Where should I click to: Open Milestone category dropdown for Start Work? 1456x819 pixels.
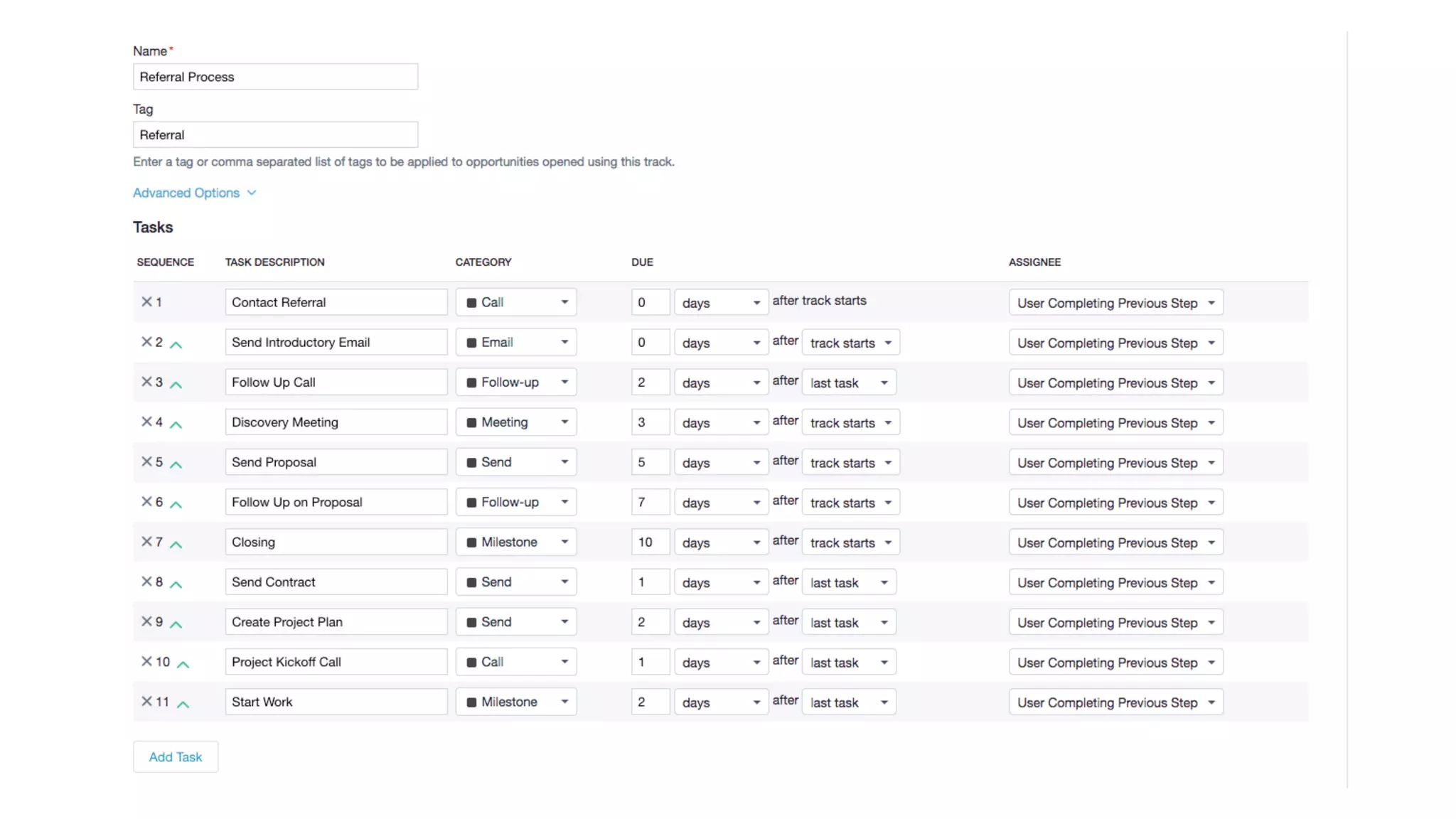(x=516, y=702)
